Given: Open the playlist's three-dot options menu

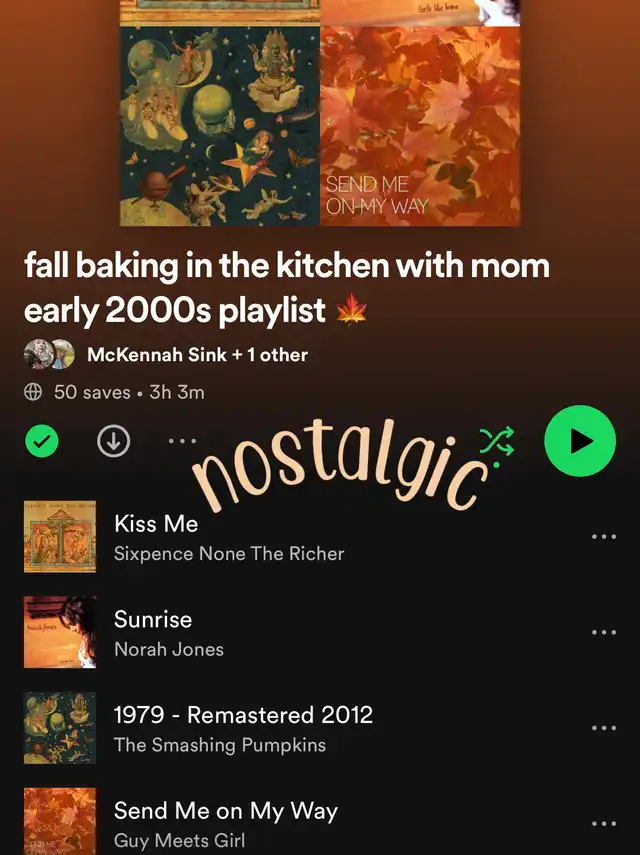Looking at the screenshot, I should click(x=183, y=441).
